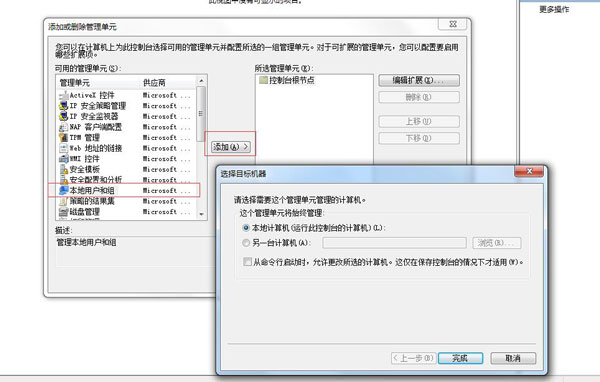Click the 添加(A) > button
The width and height of the screenshot is (600, 382).
231,147
